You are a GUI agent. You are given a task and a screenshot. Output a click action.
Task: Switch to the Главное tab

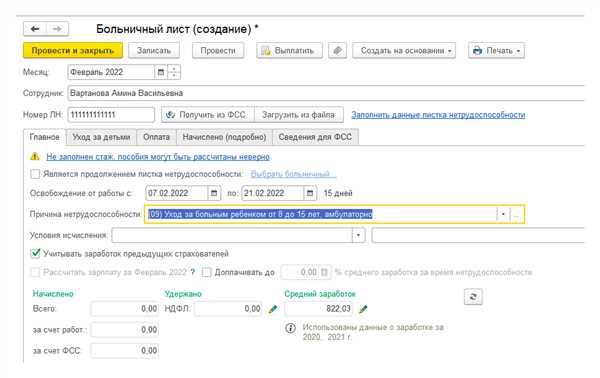pos(44,137)
